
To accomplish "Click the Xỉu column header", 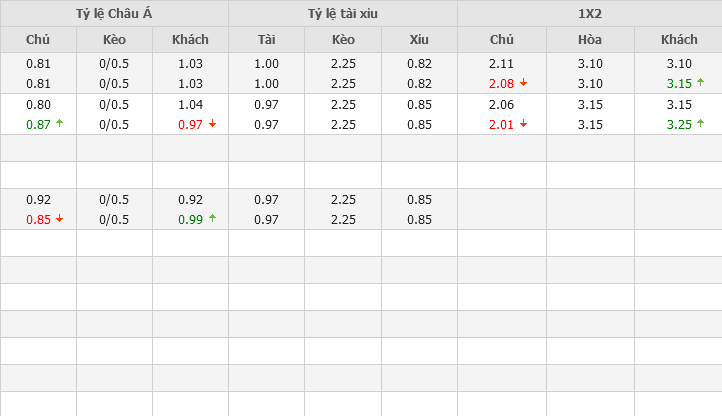I will [419, 40].
